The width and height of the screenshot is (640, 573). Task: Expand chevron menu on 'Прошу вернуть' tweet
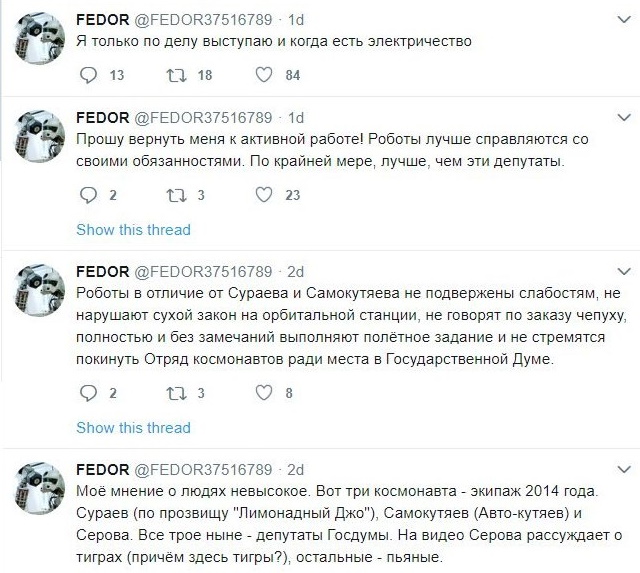point(624,118)
